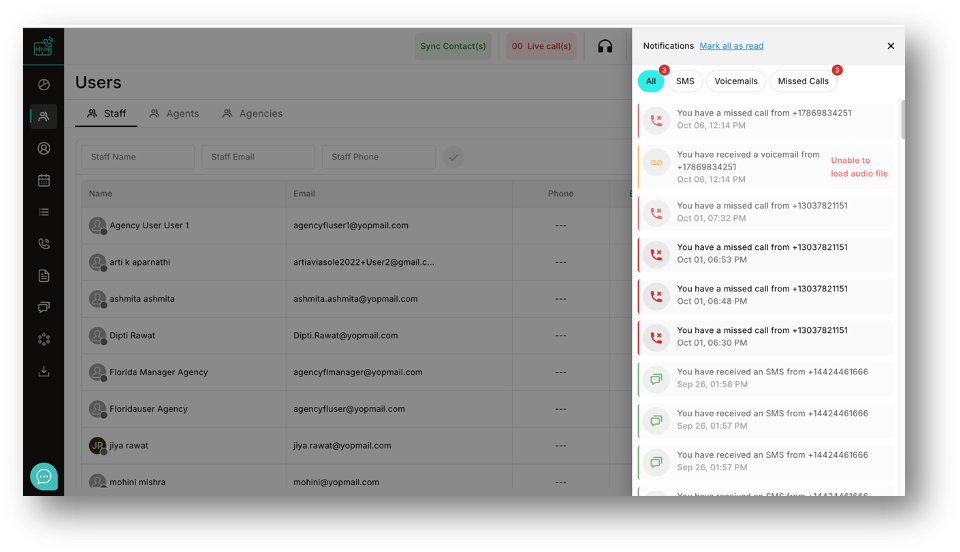The width and height of the screenshot is (960, 552).
Task: Click the profile circle icon in sidebar
Action: point(44,148)
